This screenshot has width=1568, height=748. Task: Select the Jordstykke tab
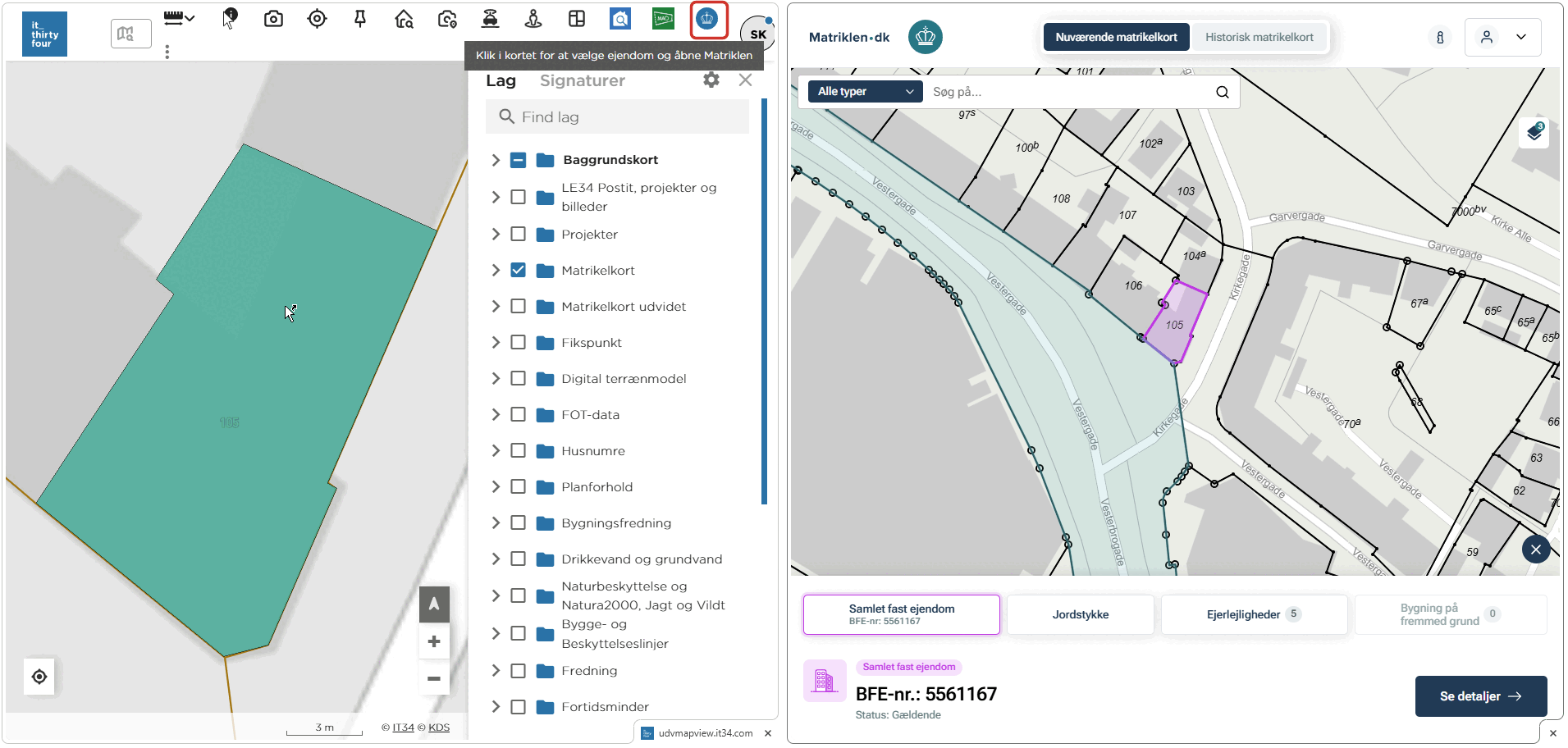point(1081,614)
